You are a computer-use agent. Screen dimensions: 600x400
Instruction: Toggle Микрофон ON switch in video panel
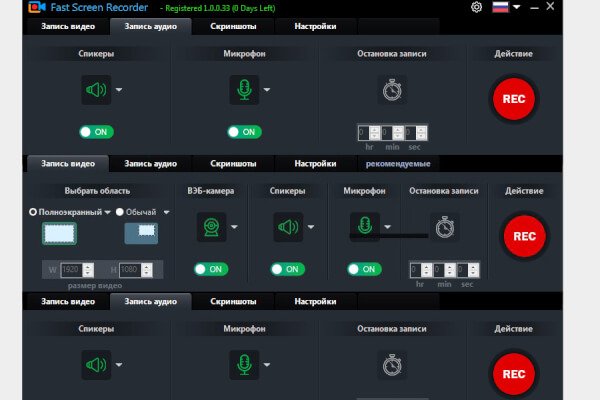click(365, 269)
